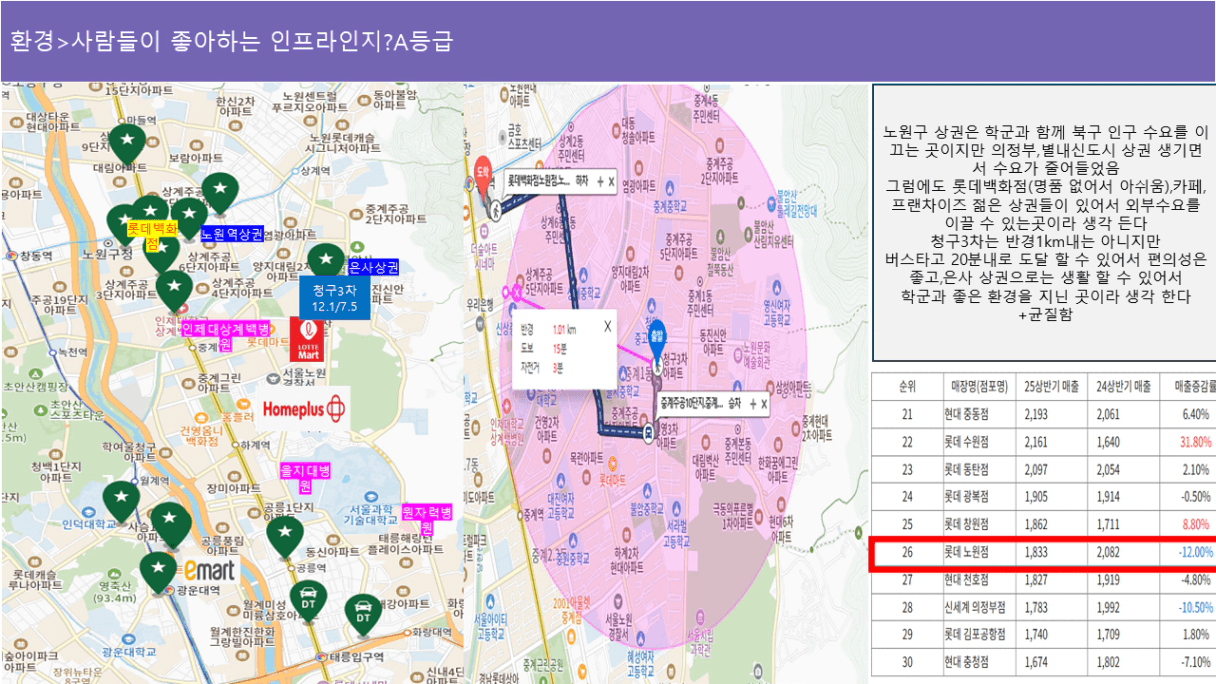Screen dimensions: 1216x684
Task: Select the Homeplus logo
Action: point(304,408)
